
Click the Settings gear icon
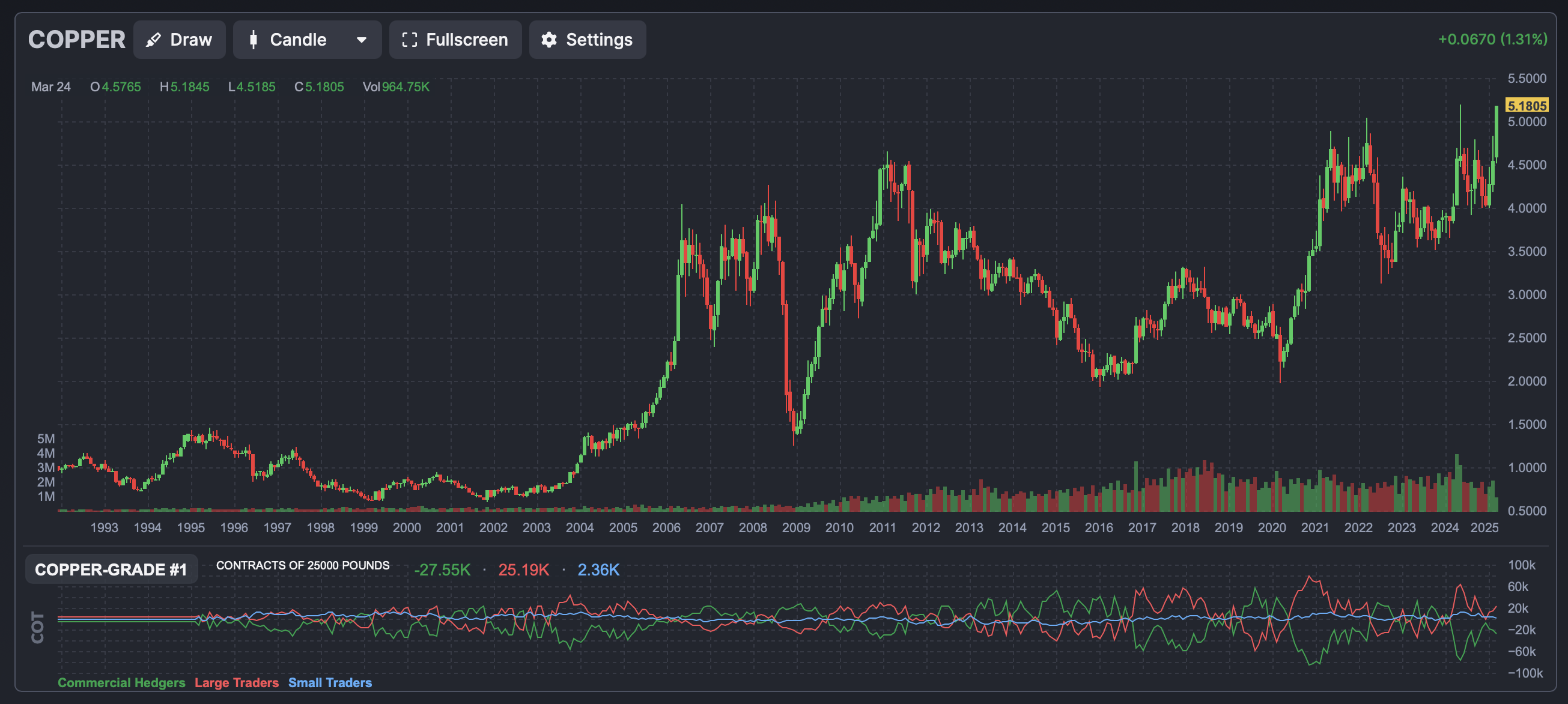click(549, 40)
